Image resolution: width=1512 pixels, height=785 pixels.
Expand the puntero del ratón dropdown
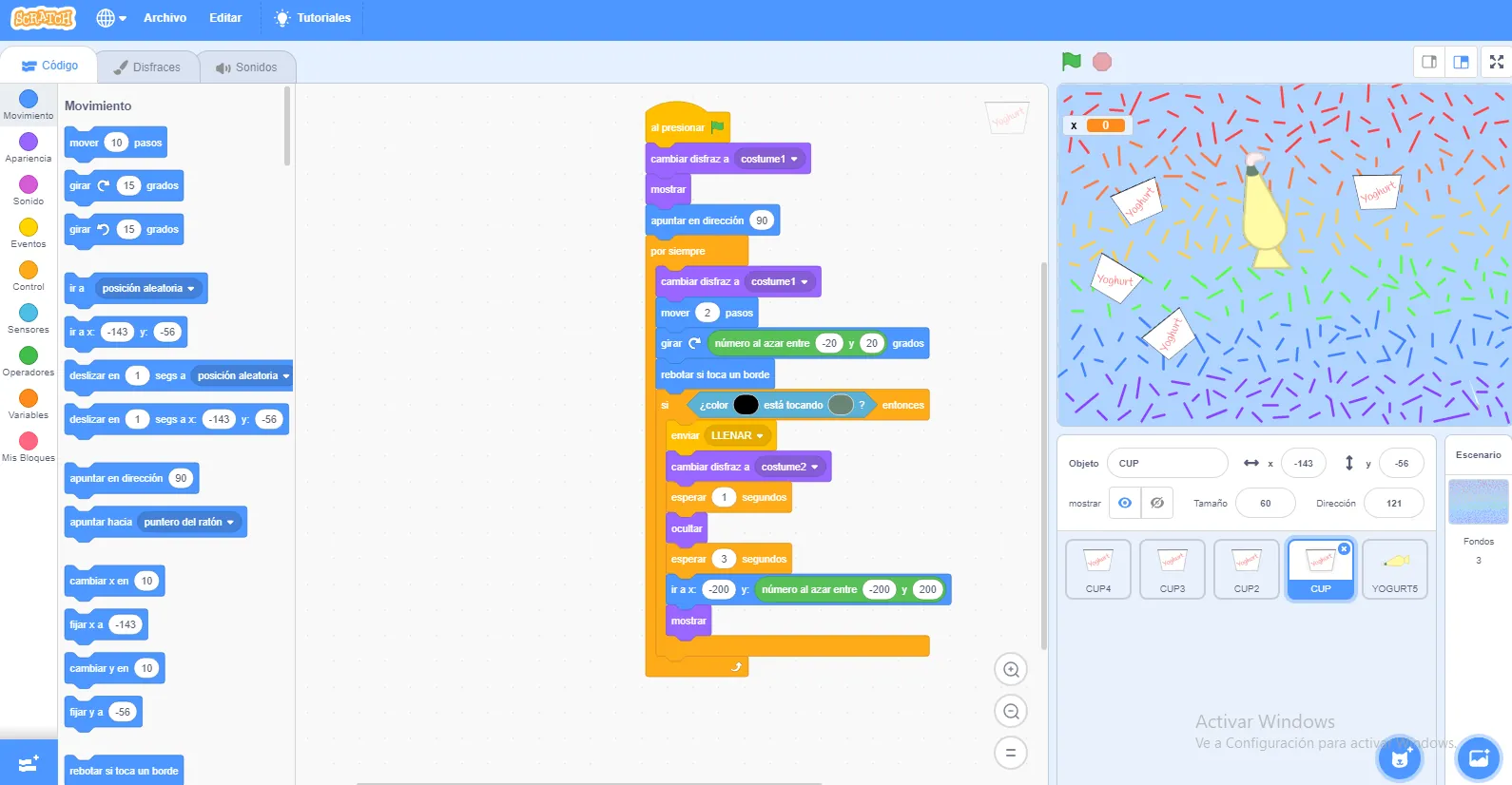(x=189, y=522)
